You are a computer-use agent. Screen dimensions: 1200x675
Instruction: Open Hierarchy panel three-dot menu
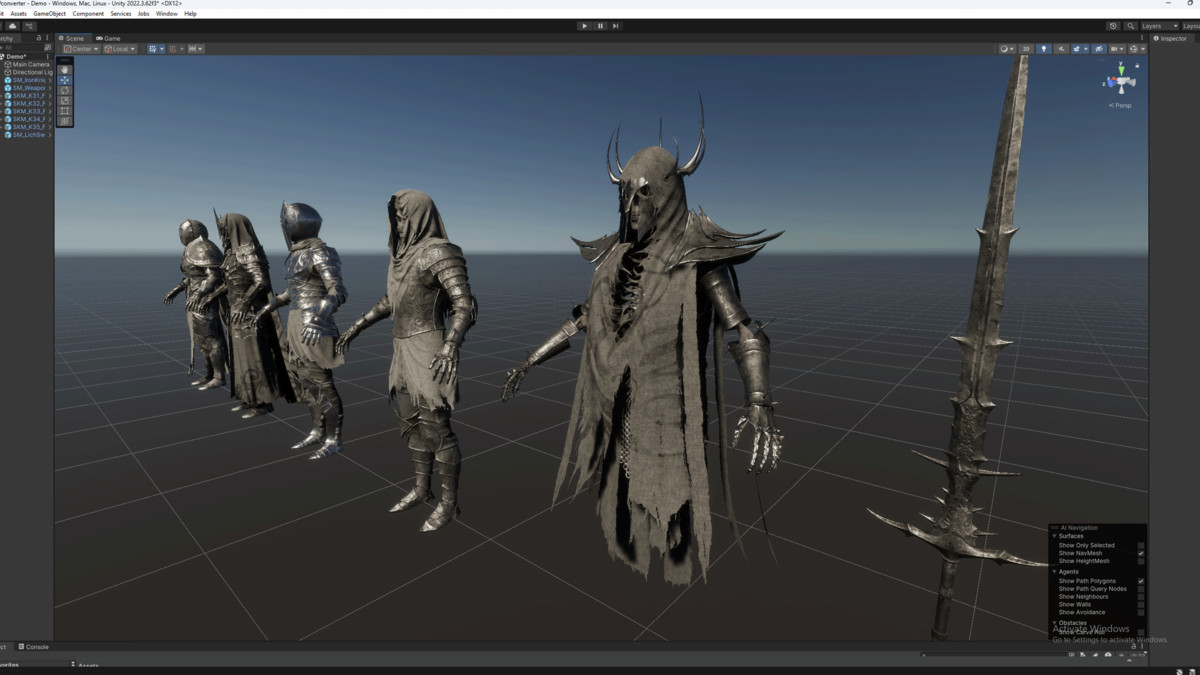(47, 38)
